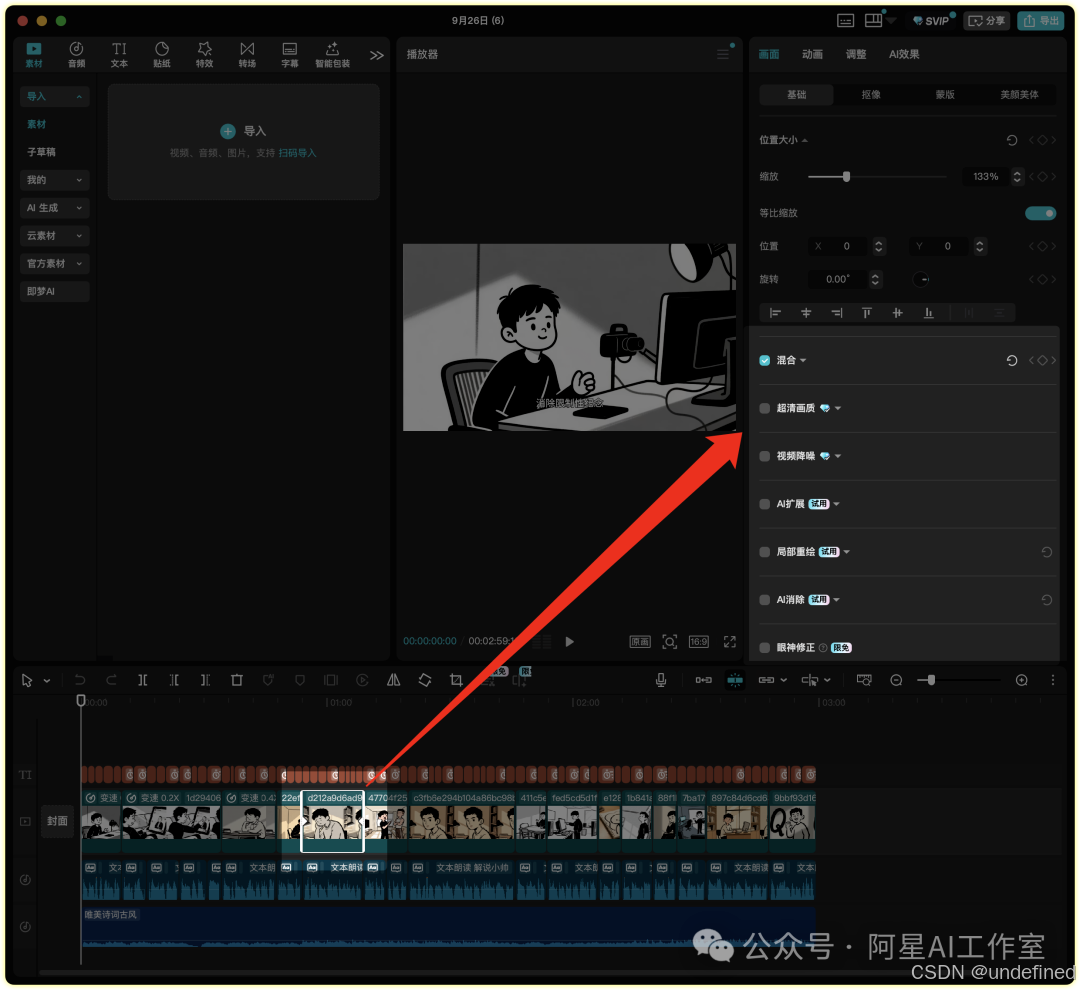
Task: Click the undo arrow in timeline toolbar
Action: pos(80,680)
